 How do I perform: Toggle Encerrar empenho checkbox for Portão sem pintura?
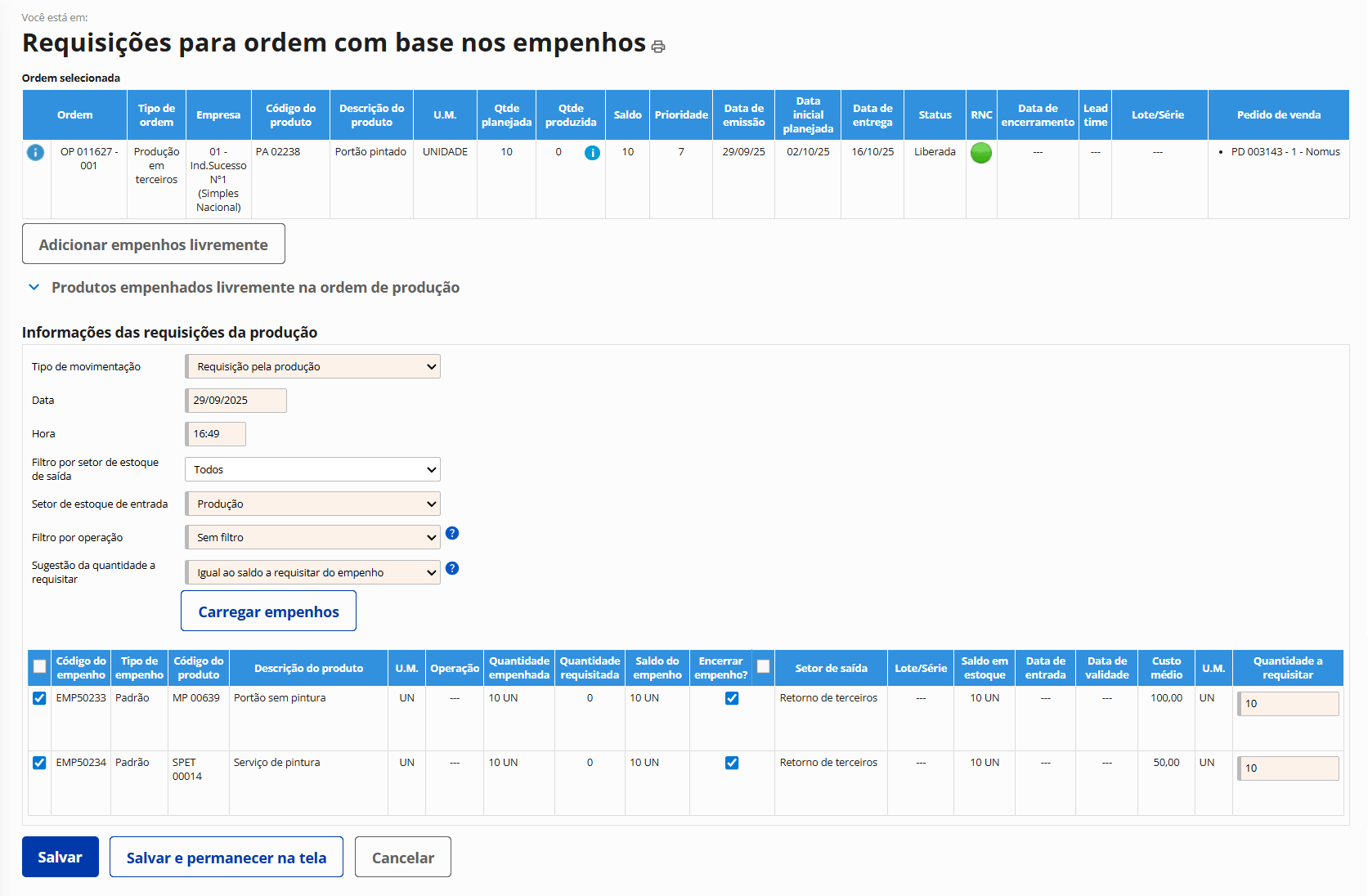tap(732, 698)
